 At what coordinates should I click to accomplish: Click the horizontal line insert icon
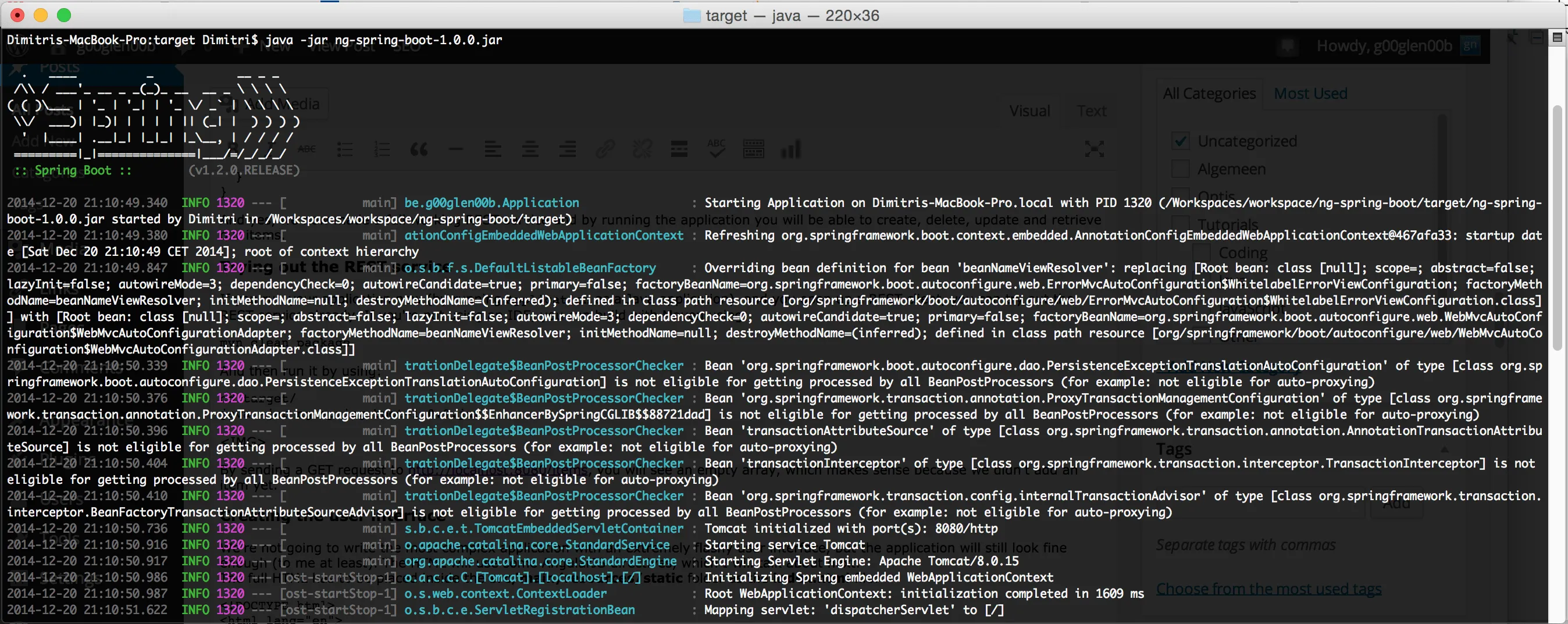456,149
